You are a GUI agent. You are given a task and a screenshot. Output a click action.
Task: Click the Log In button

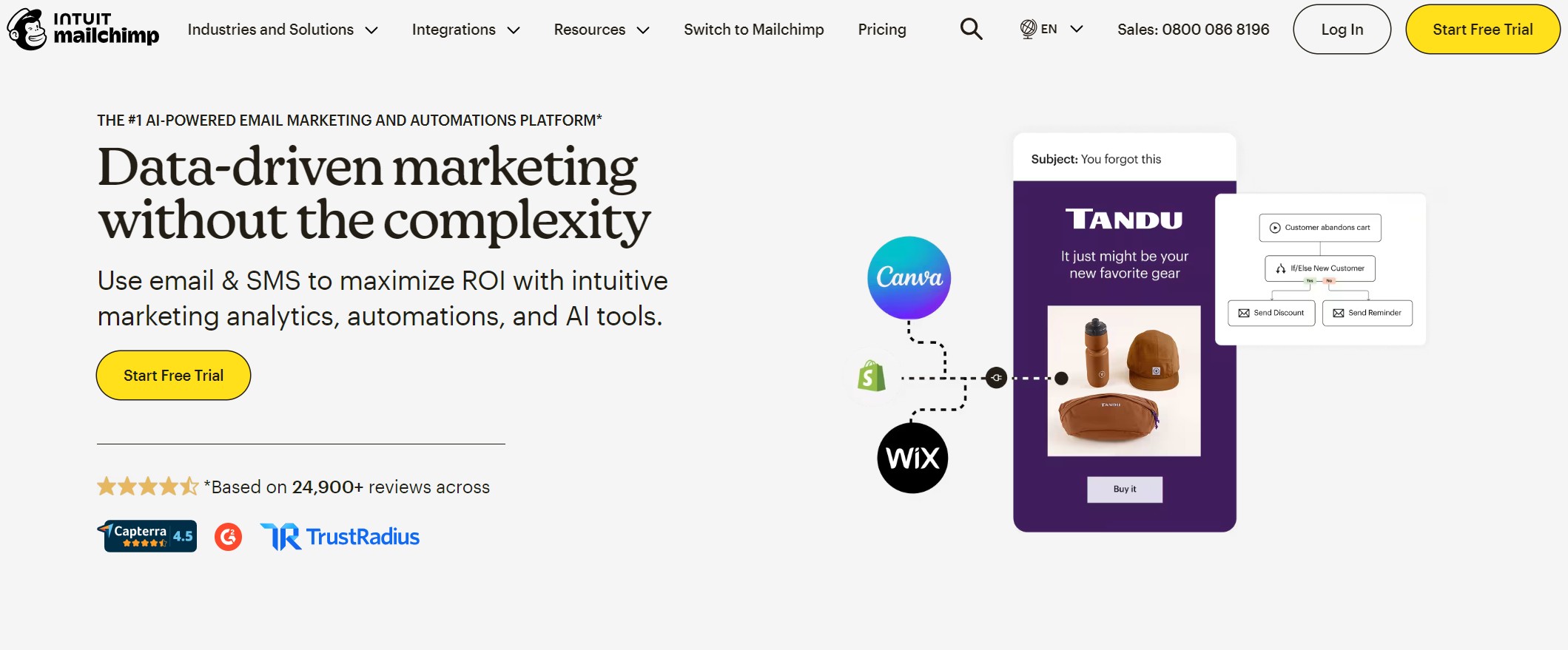pyautogui.click(x=1342, y=29)
